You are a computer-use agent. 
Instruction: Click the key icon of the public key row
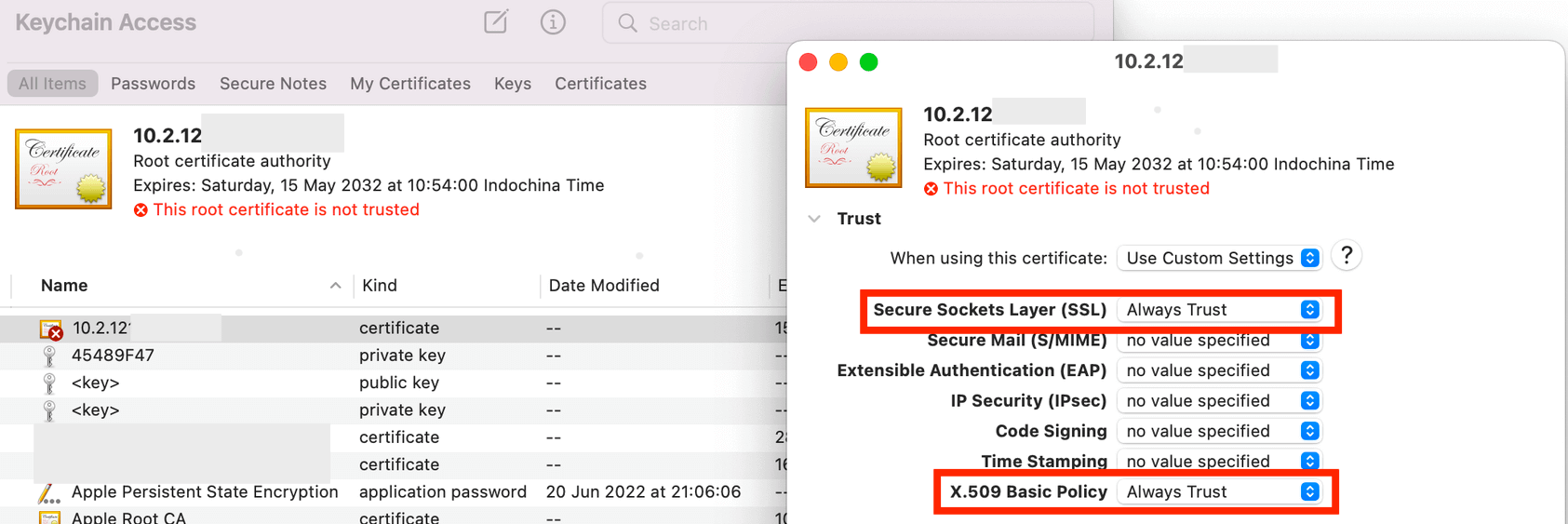pos(49,383)
